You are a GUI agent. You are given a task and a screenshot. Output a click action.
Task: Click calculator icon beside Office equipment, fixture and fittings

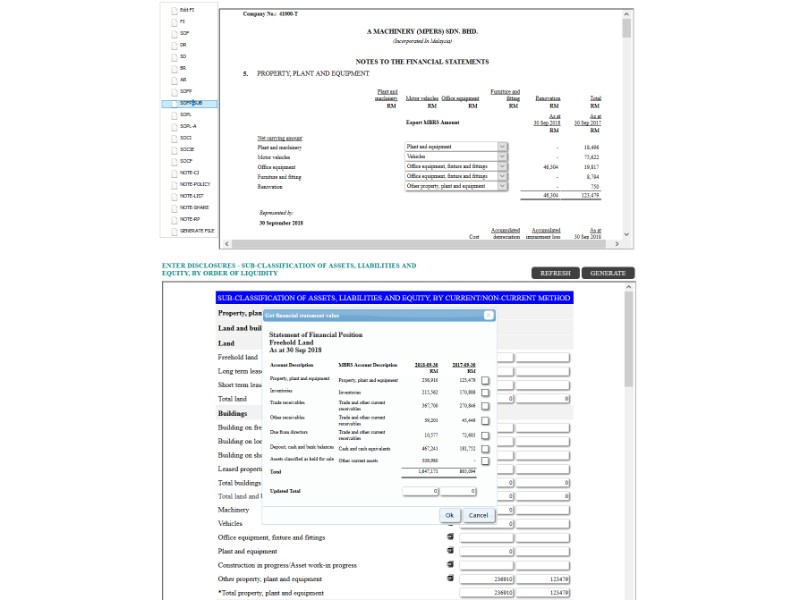450,537
